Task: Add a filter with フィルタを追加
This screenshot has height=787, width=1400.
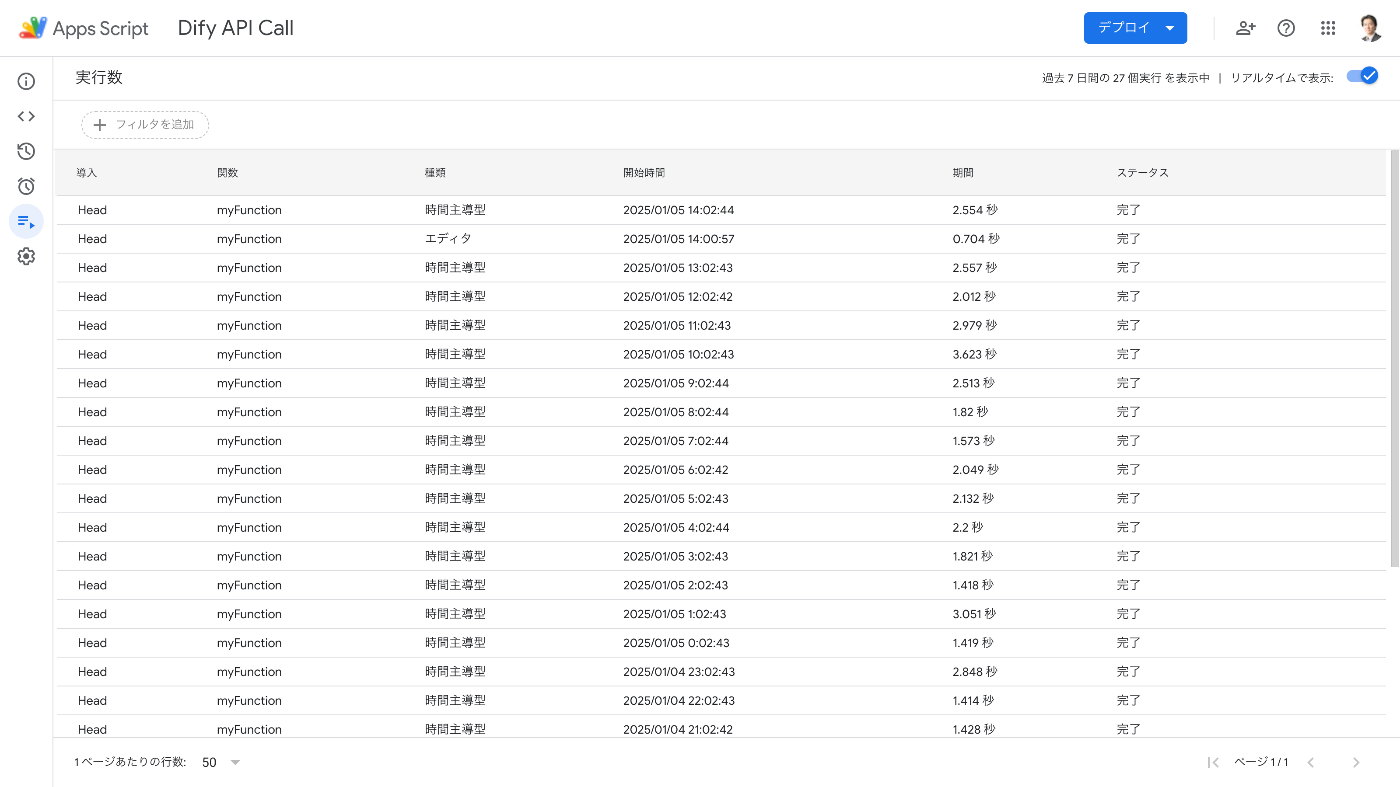Action: pyautogui.click(x=144, y=124)
